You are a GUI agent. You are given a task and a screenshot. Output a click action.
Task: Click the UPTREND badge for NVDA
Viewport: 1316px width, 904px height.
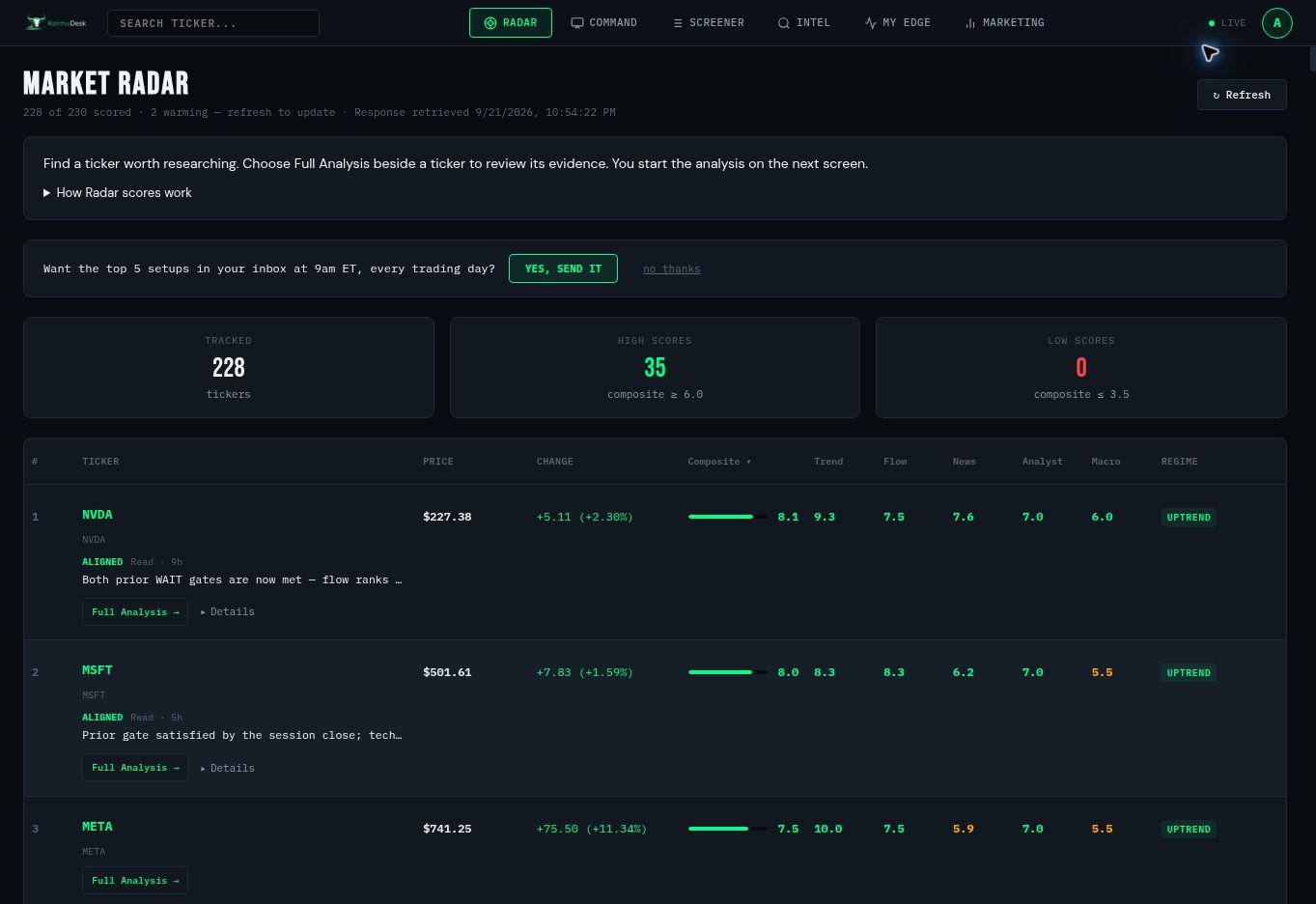coord(1189,518)
